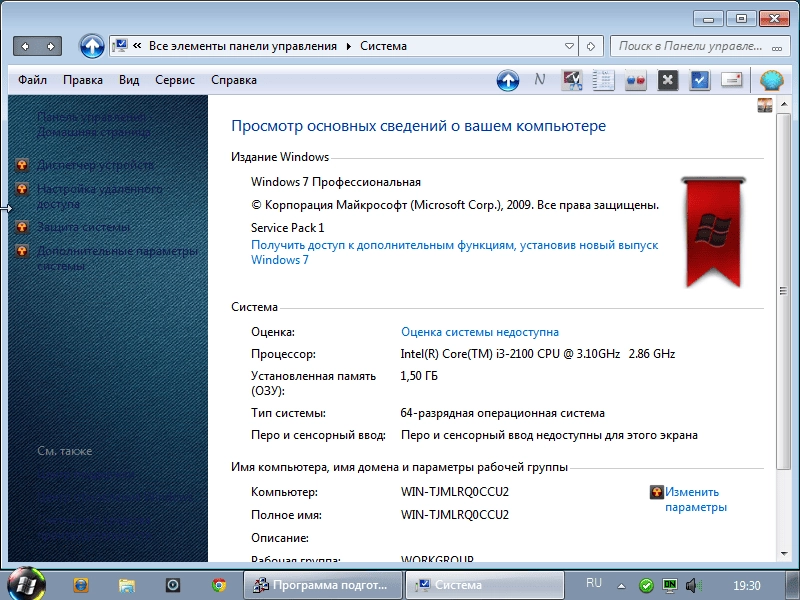
Task: Expand arrow between breadcrumb and Система
Action: (x=348, y=46)
